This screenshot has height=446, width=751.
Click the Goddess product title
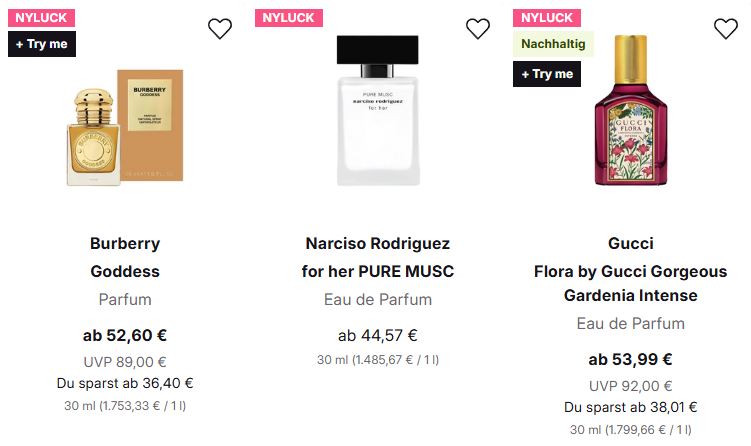tap(125, 271)
